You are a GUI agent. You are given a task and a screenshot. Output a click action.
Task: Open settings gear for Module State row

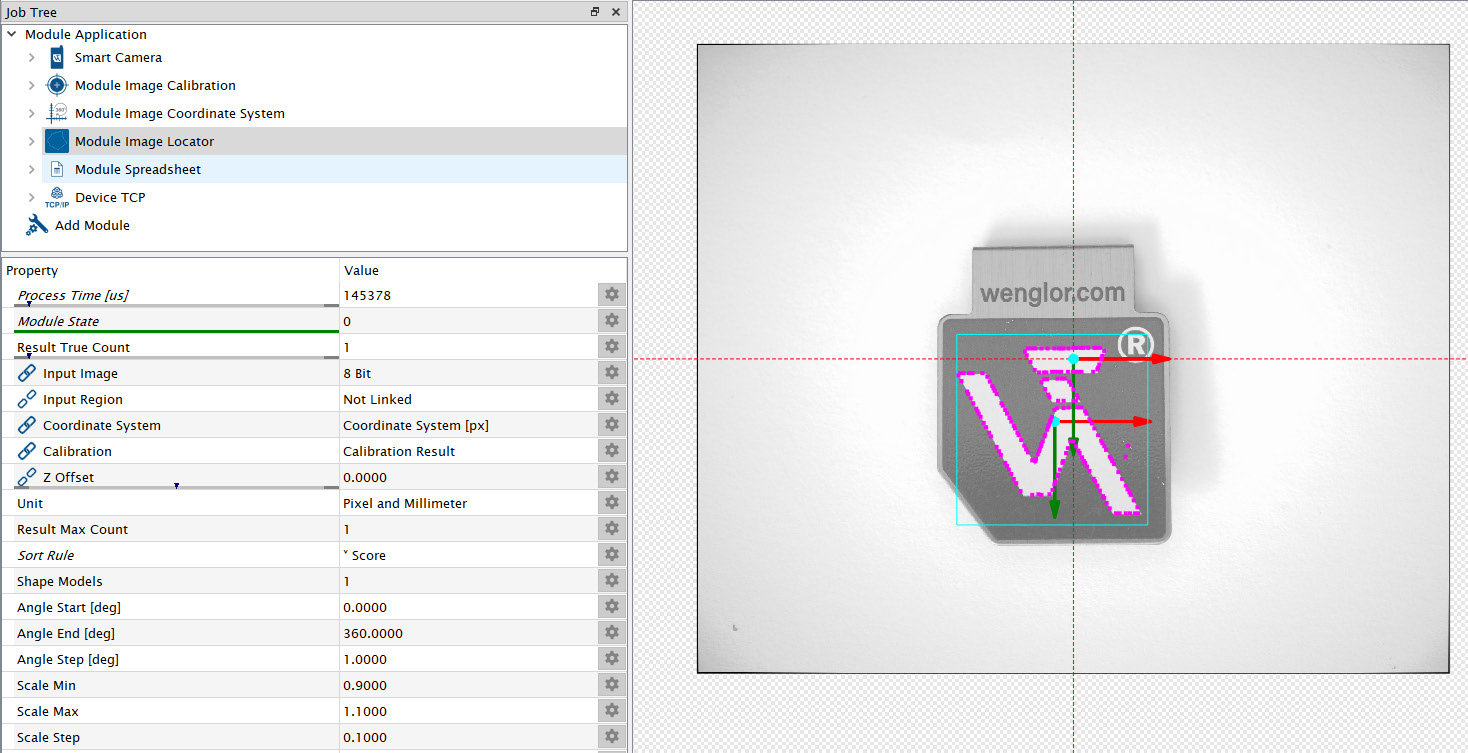612,321
